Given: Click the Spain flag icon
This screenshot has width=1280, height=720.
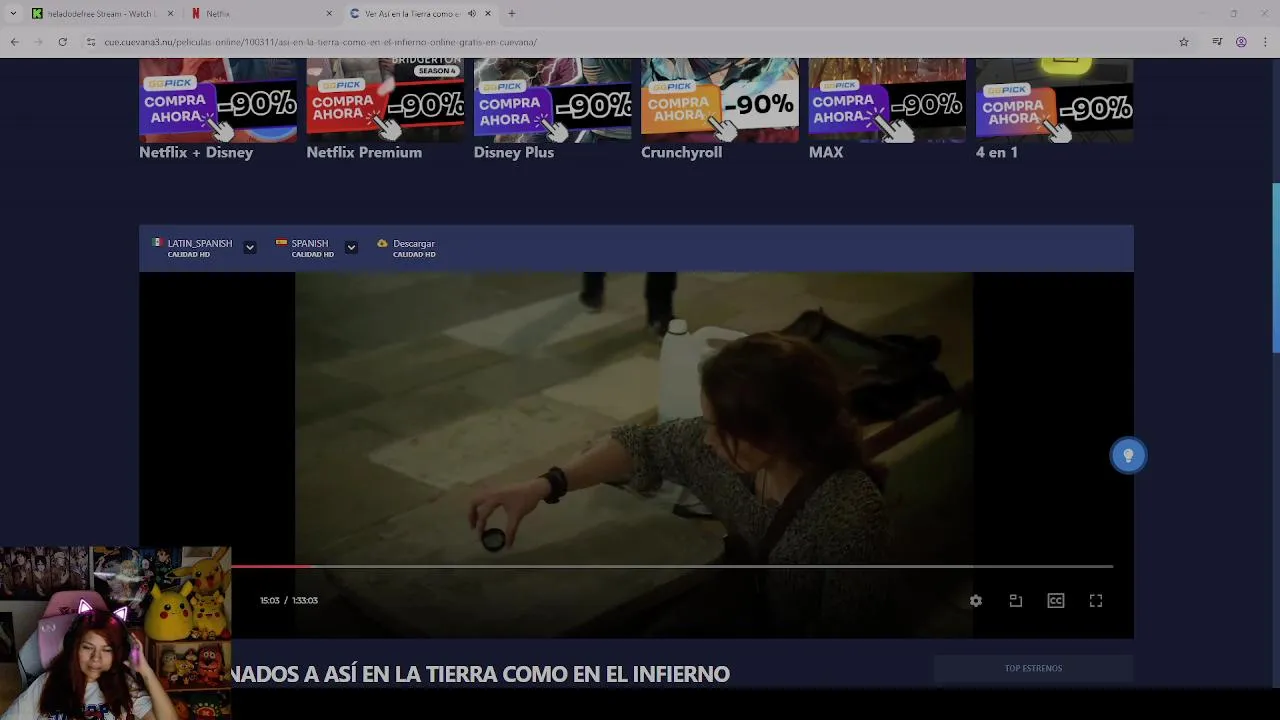Looking at the screenshot, I should [281, 243].
